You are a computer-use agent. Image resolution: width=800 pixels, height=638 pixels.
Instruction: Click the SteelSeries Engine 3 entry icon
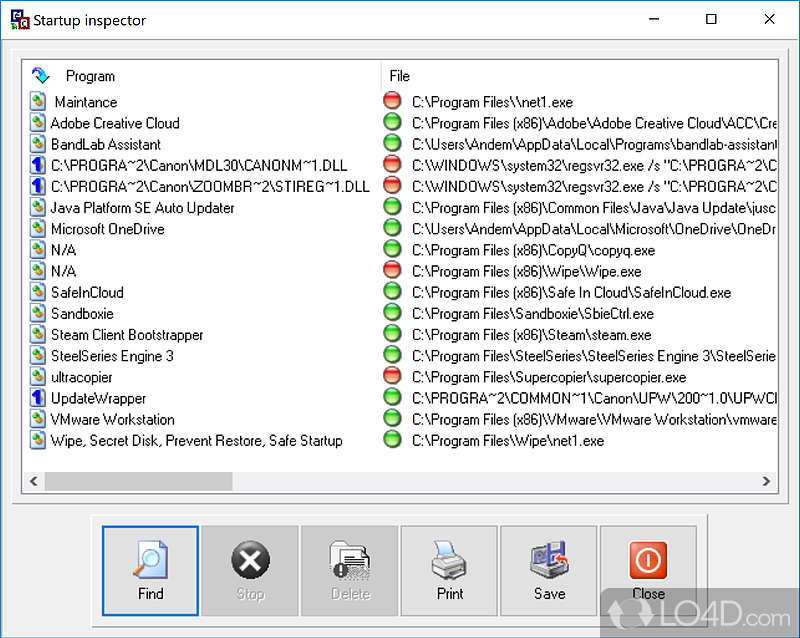click(x=37, y=356)
